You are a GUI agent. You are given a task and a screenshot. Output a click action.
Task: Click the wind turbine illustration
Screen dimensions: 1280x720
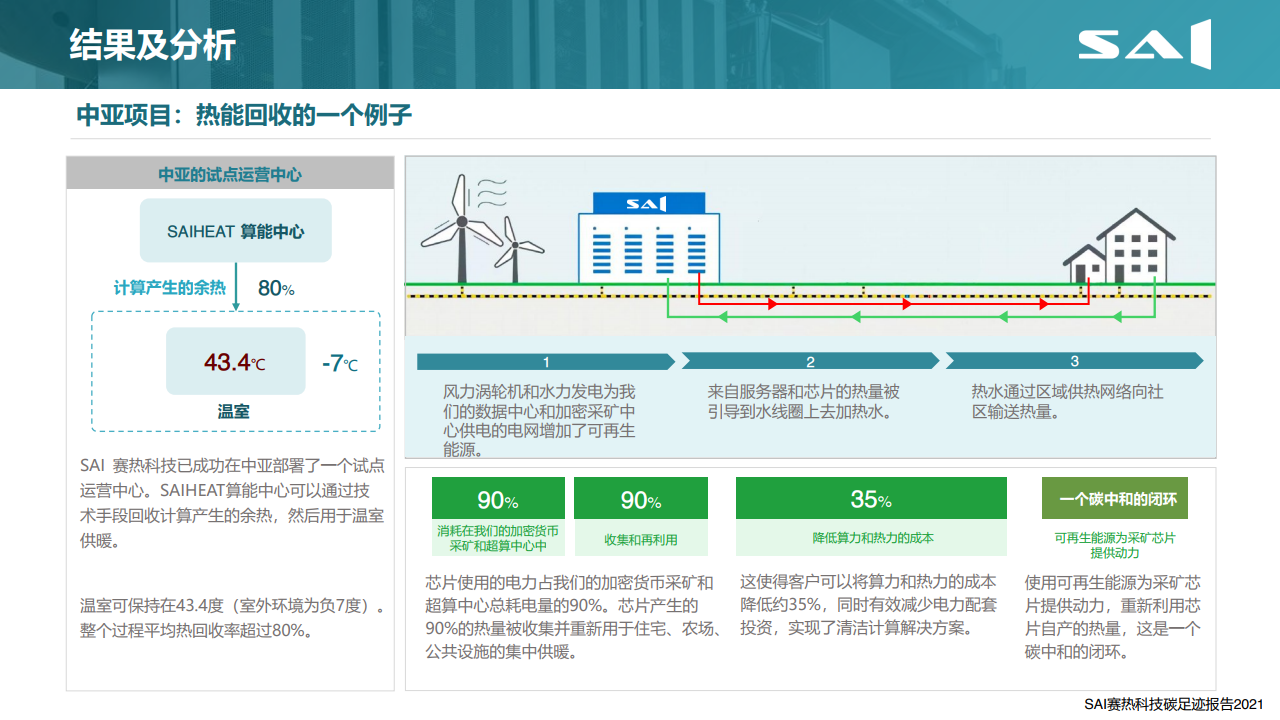point(482,230)
